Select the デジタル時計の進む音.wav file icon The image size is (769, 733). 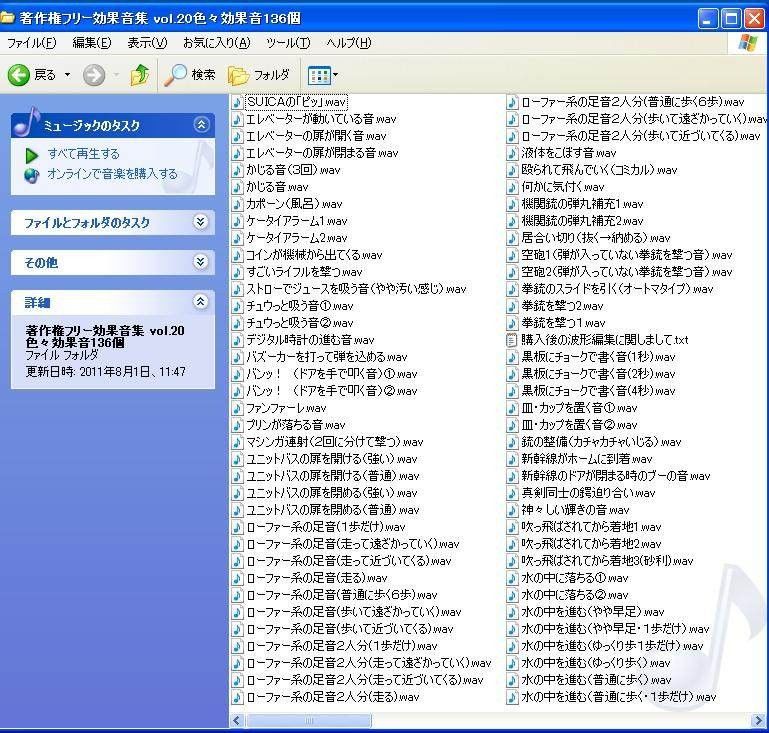[237, 340]
